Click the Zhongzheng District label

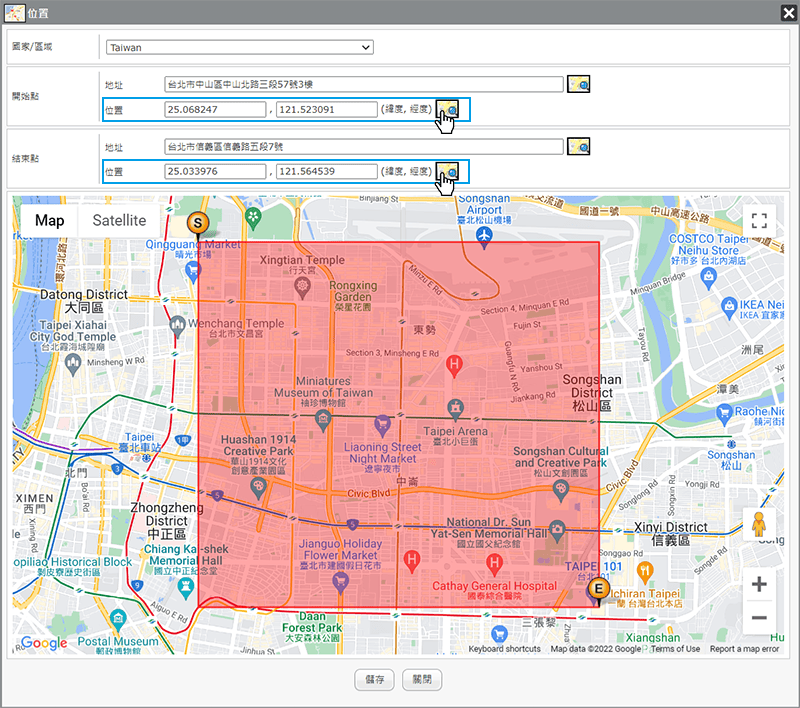coord(167,521)
